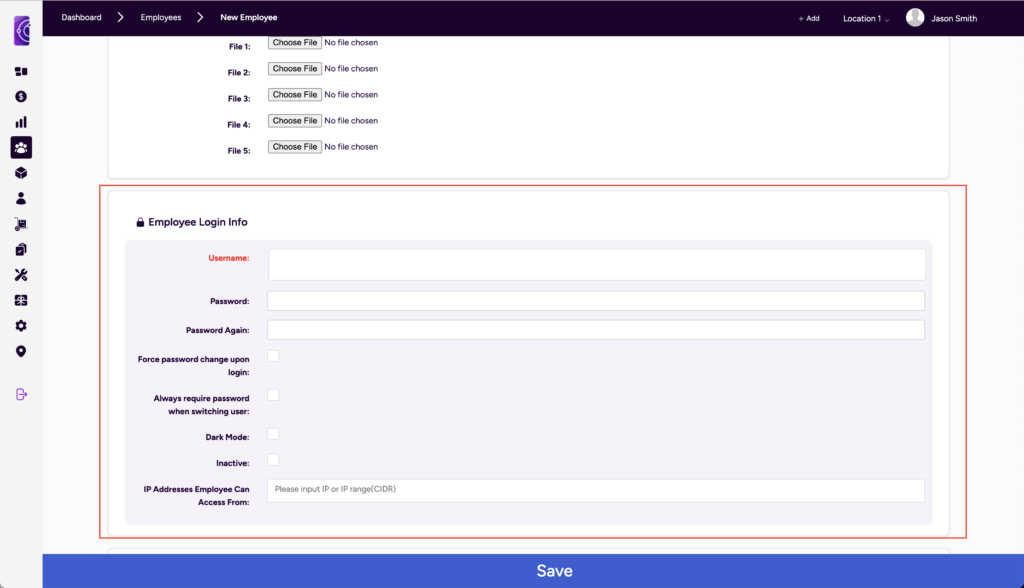Click the "File 1:" label
Screen dimensions: 1024x588
(x=239, y=46)
